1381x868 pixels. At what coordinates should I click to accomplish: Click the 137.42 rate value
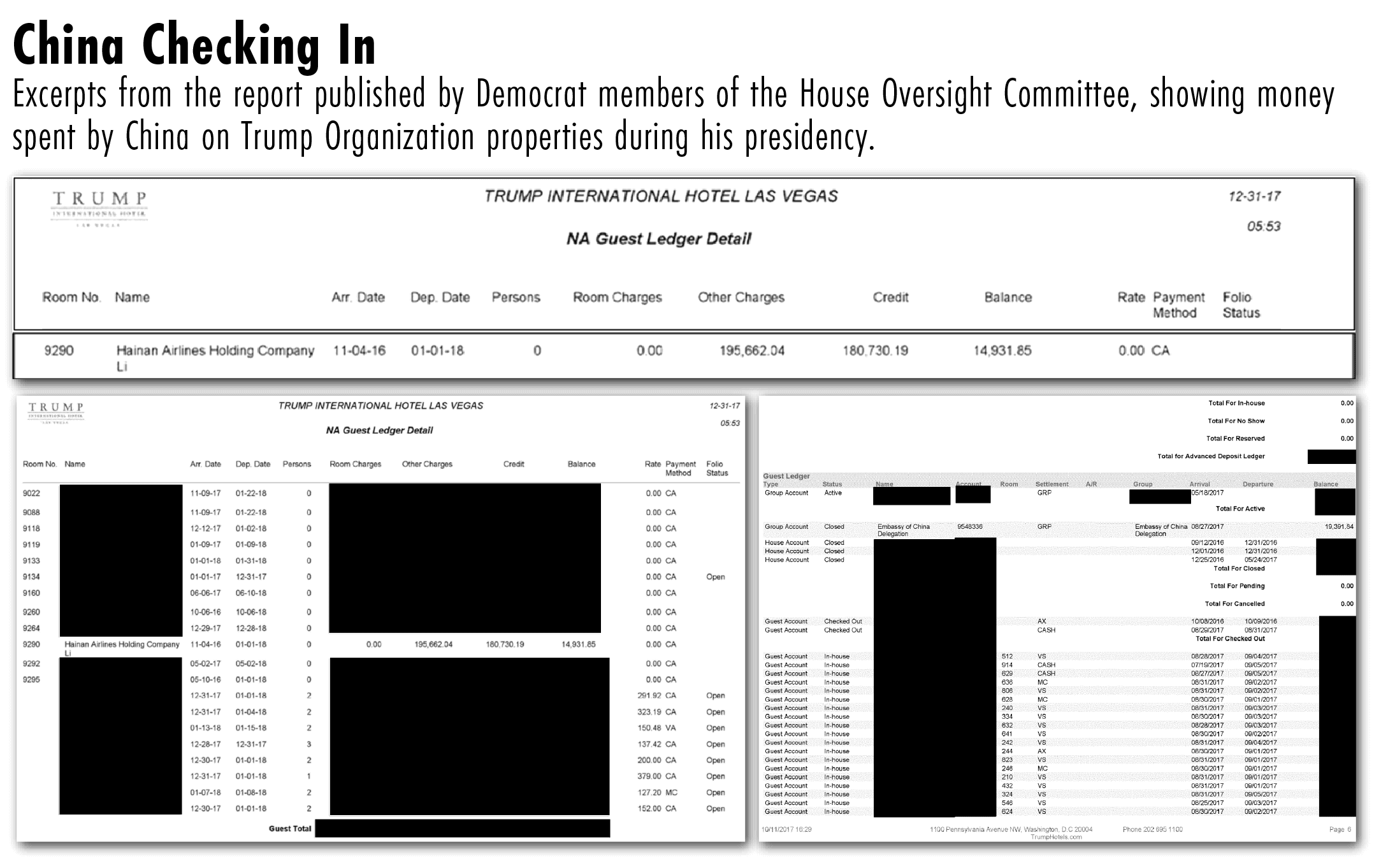649,744
